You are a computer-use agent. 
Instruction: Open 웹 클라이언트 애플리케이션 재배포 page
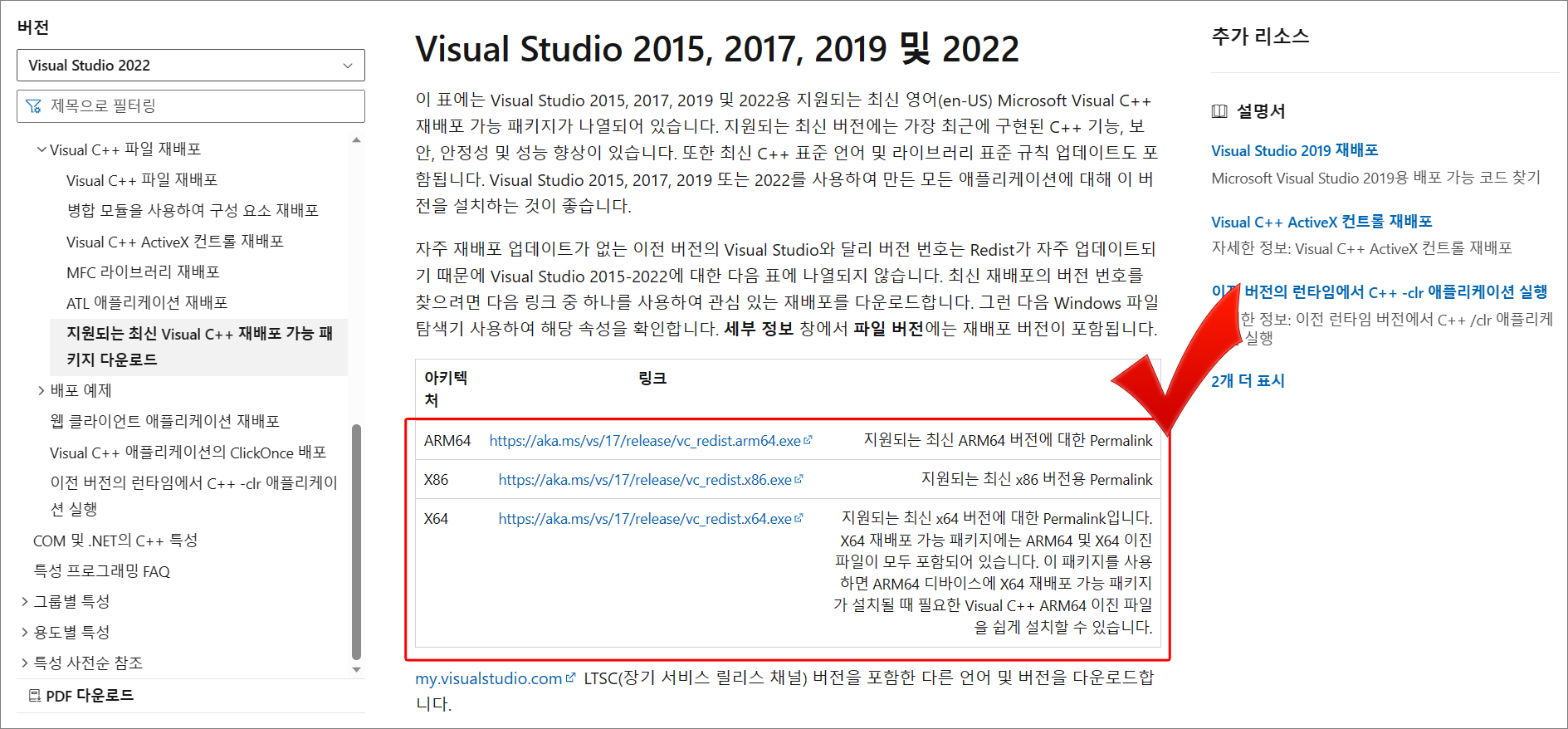(164, 422)
